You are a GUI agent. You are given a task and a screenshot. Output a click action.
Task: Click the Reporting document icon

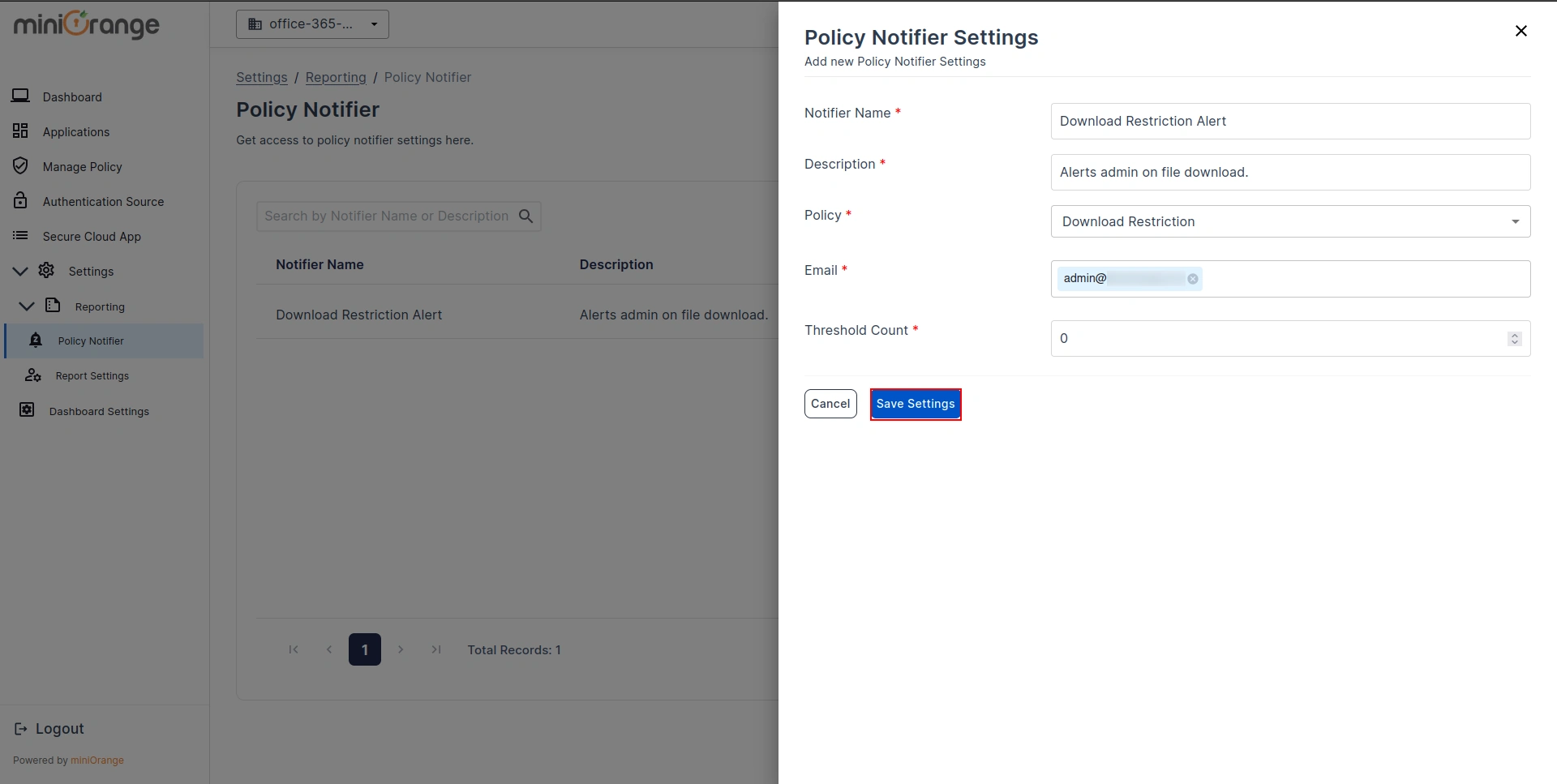(53, 305)
